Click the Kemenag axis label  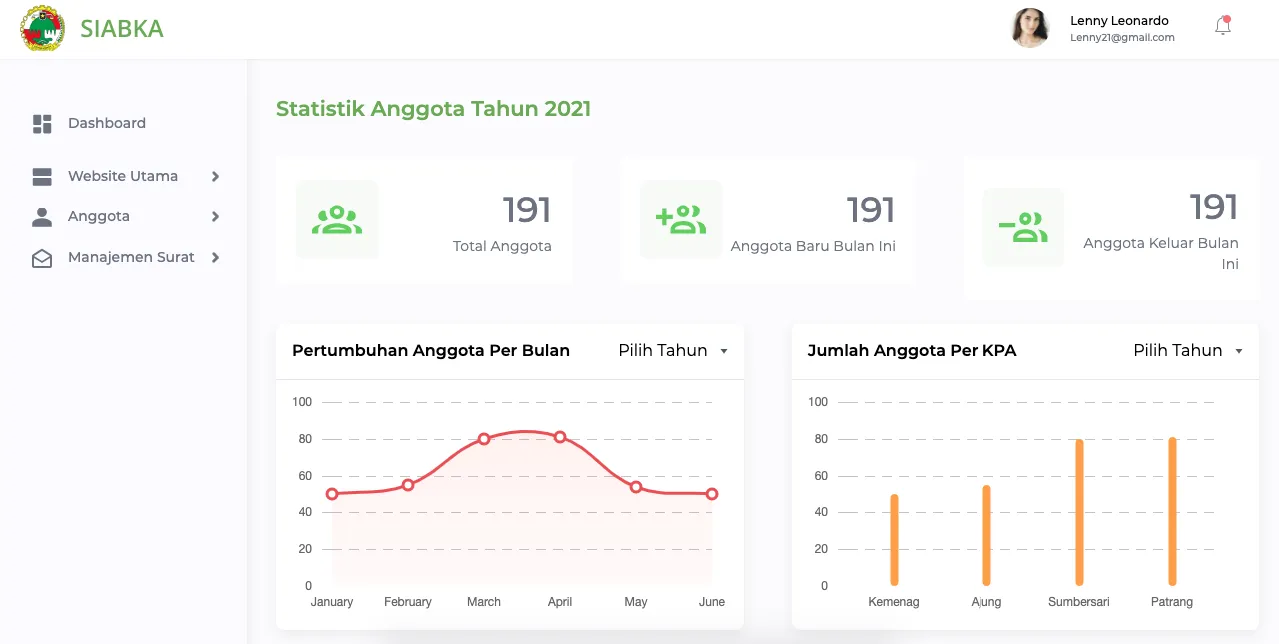point(894,602)
